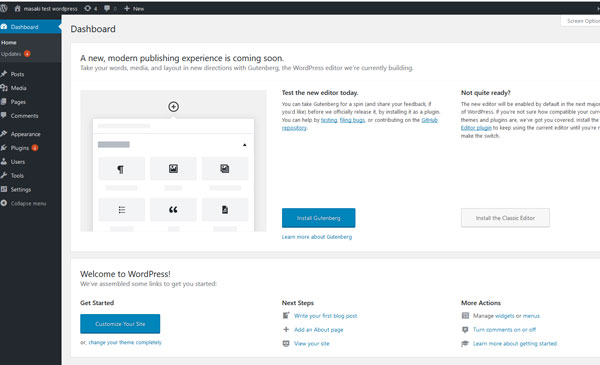Open the Plugins menu
The height and width of the screenshot is (365, 600).
tap(30, 148)
